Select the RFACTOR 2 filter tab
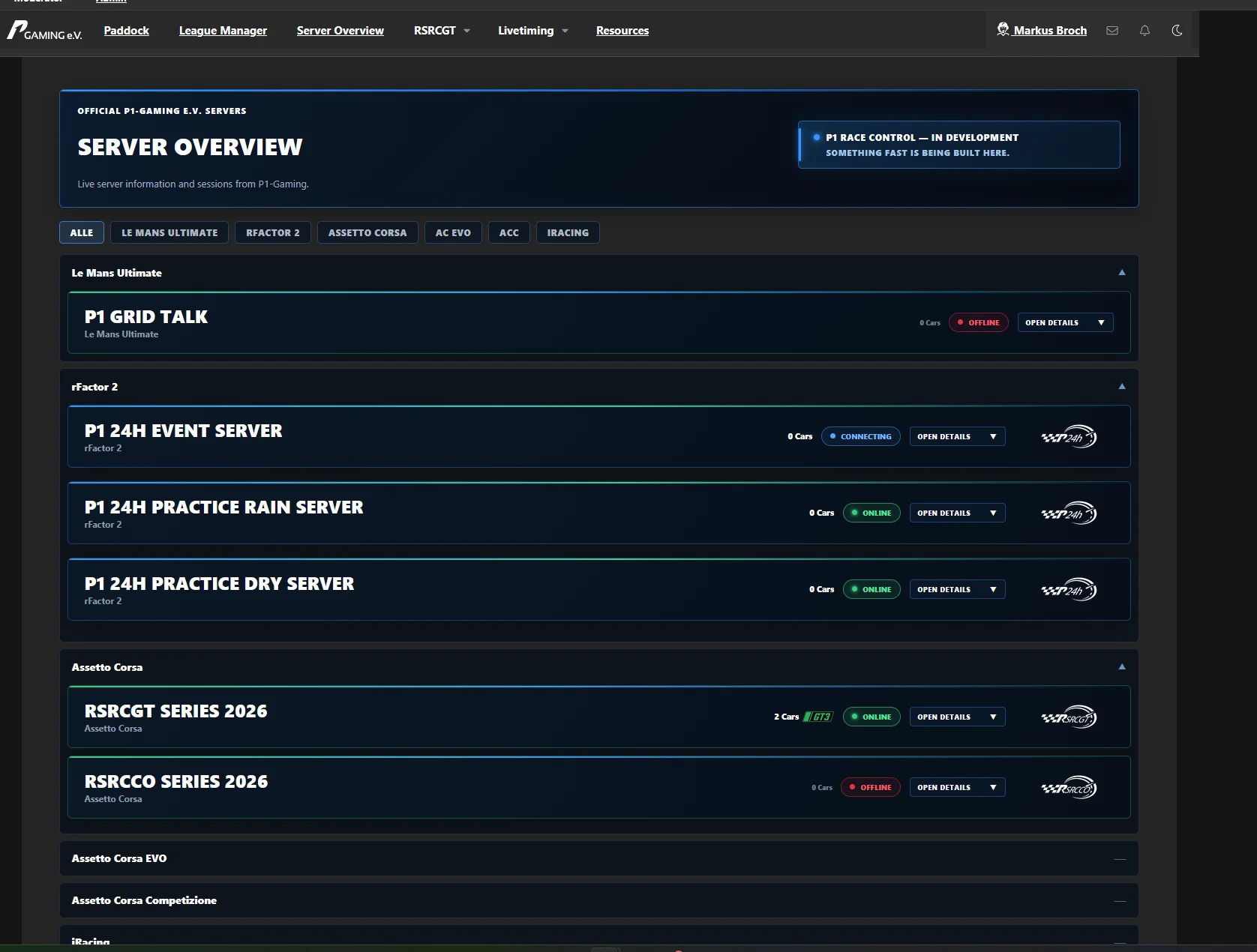Viewport: 1257px width, 952px height. point(273,232)
